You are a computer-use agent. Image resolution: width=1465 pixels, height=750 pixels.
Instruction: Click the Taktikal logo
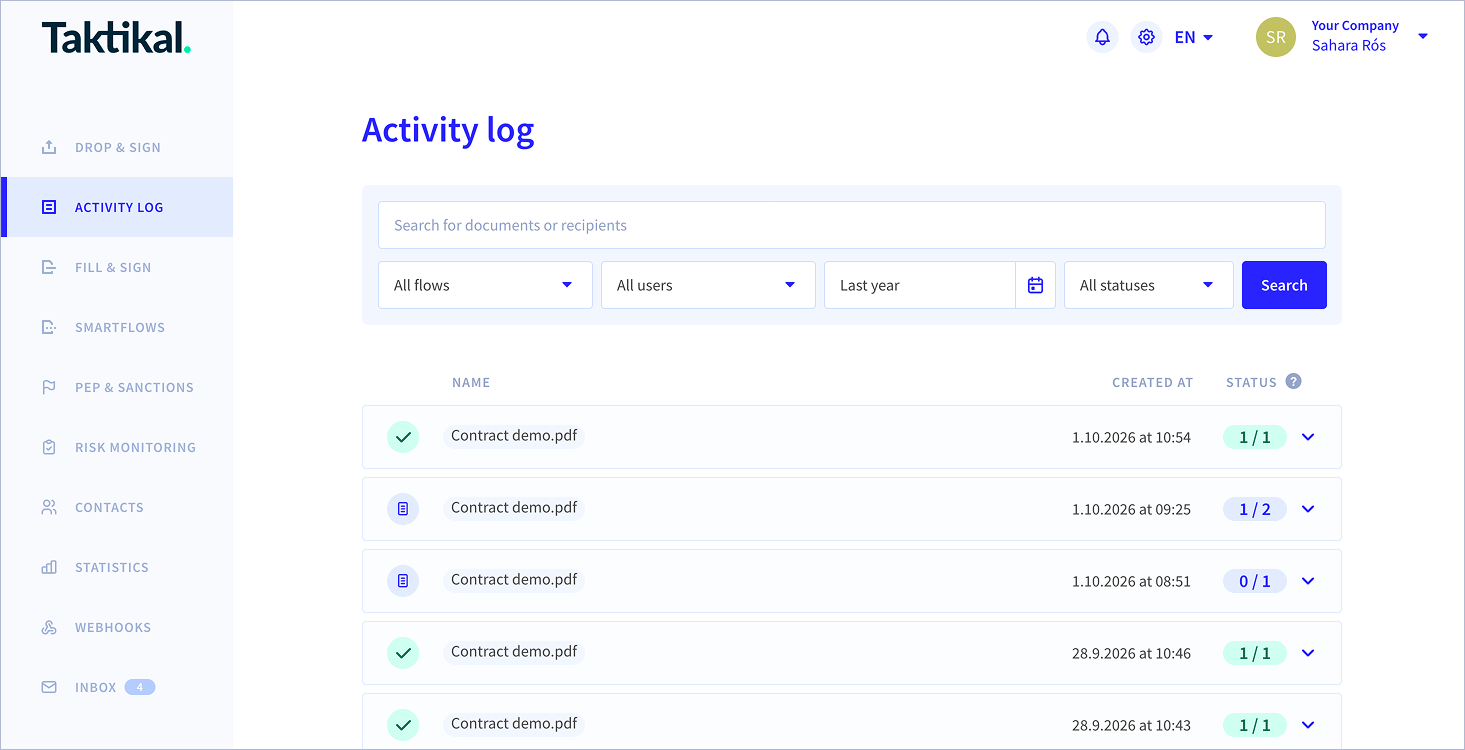(x=116, y=38)
